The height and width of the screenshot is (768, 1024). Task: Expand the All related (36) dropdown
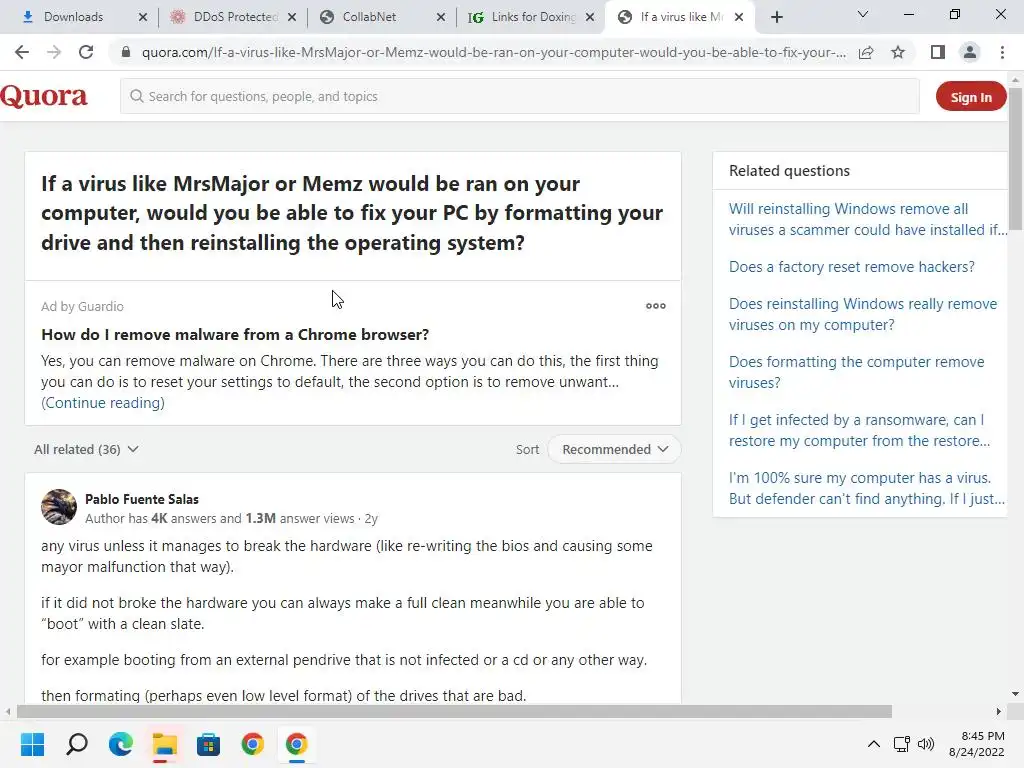click(x=86, y=449)
